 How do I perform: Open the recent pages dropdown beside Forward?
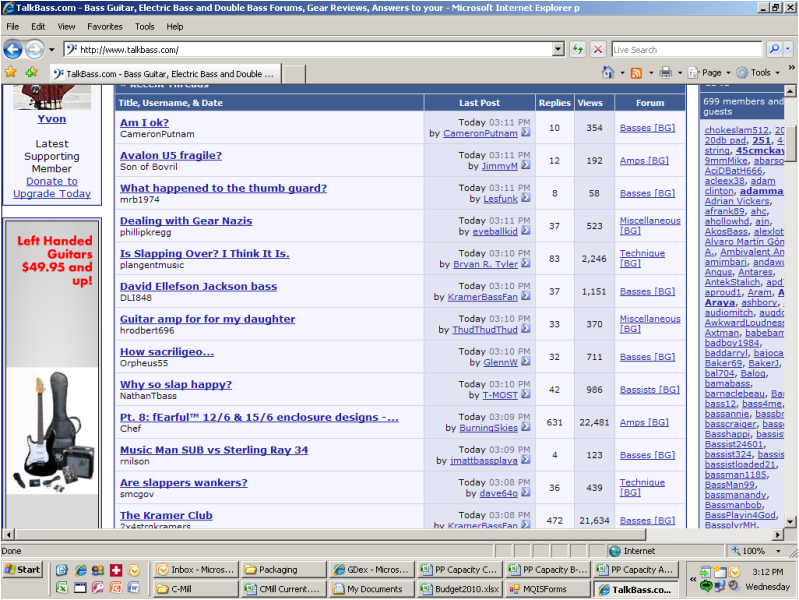click(x=51, y=50)
